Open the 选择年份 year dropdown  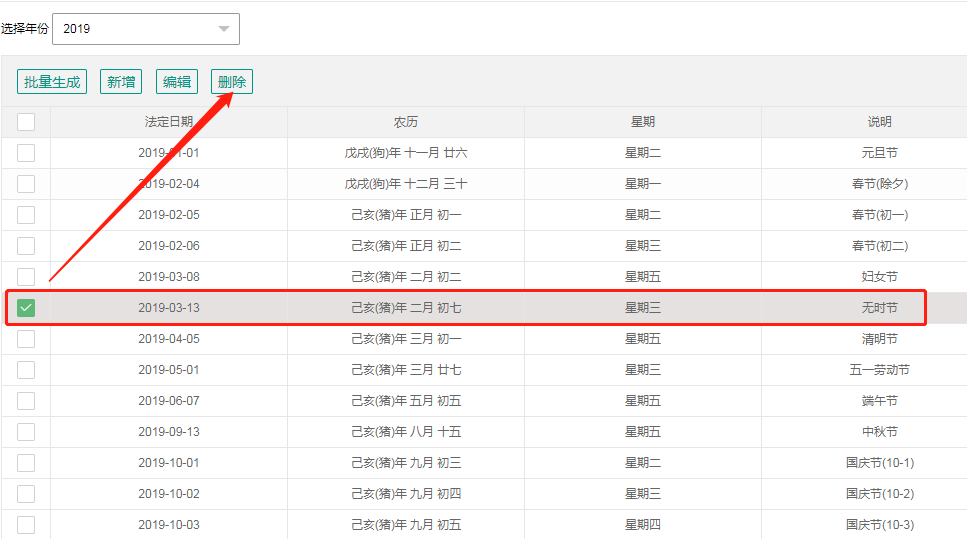tap(146, 29)
